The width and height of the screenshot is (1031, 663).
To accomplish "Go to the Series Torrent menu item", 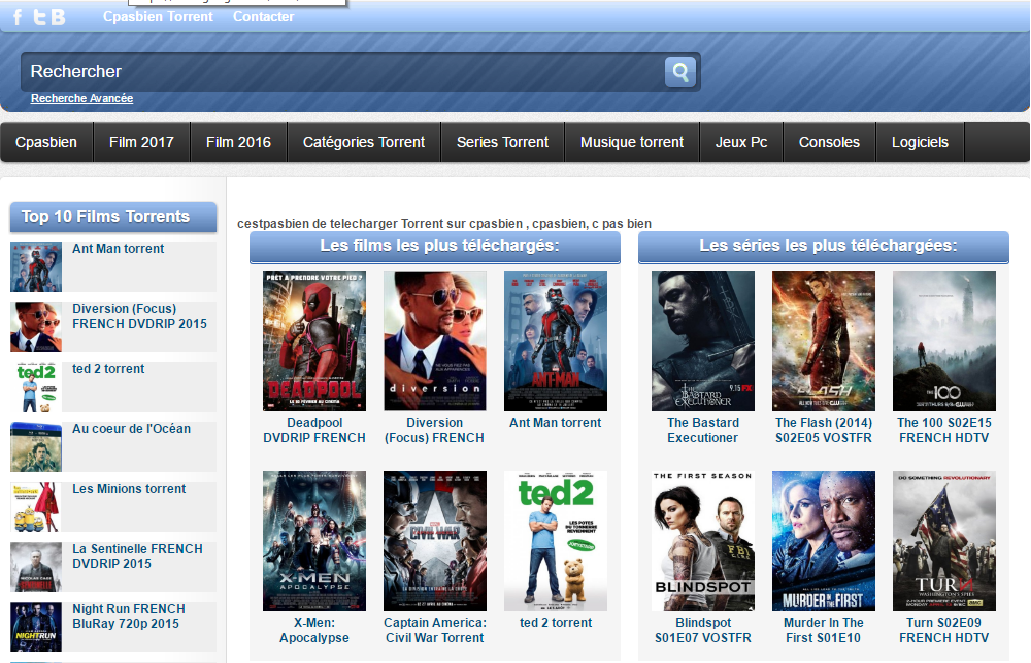I will coord(502,142).
